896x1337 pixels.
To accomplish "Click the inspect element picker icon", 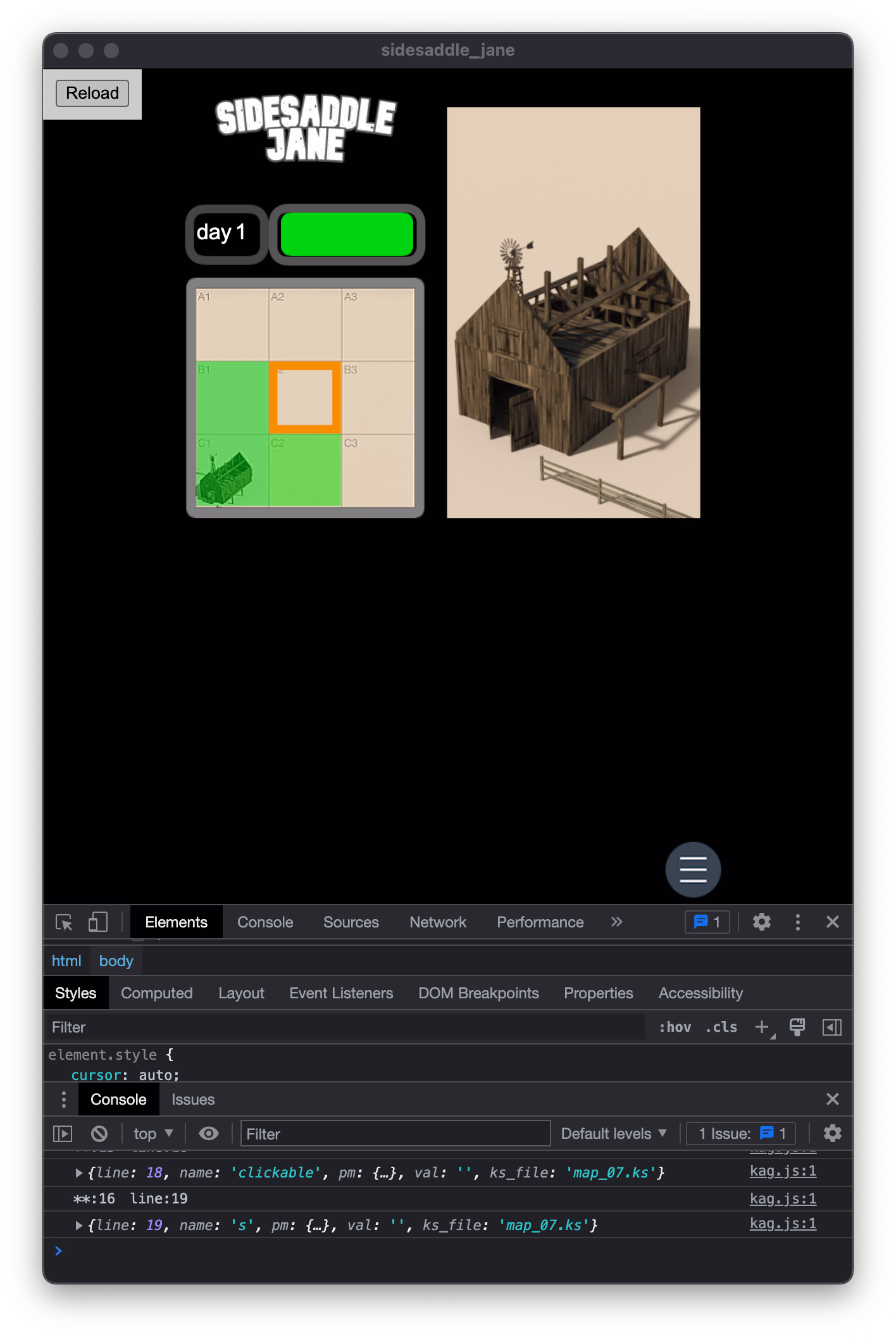I will [64, 922].
